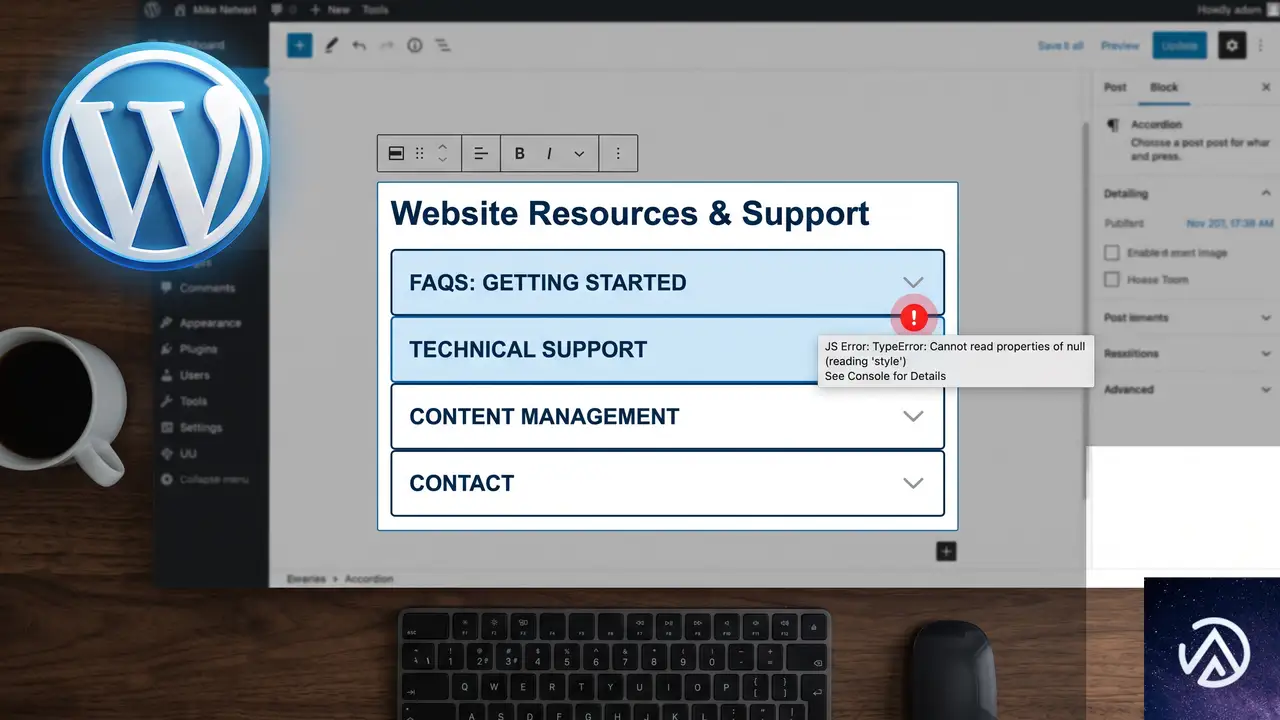The width and height of the screenshot is (1280, 720).
Task: Tick the second checkbox in sidebar
Action: click(x=1111, y=280)
